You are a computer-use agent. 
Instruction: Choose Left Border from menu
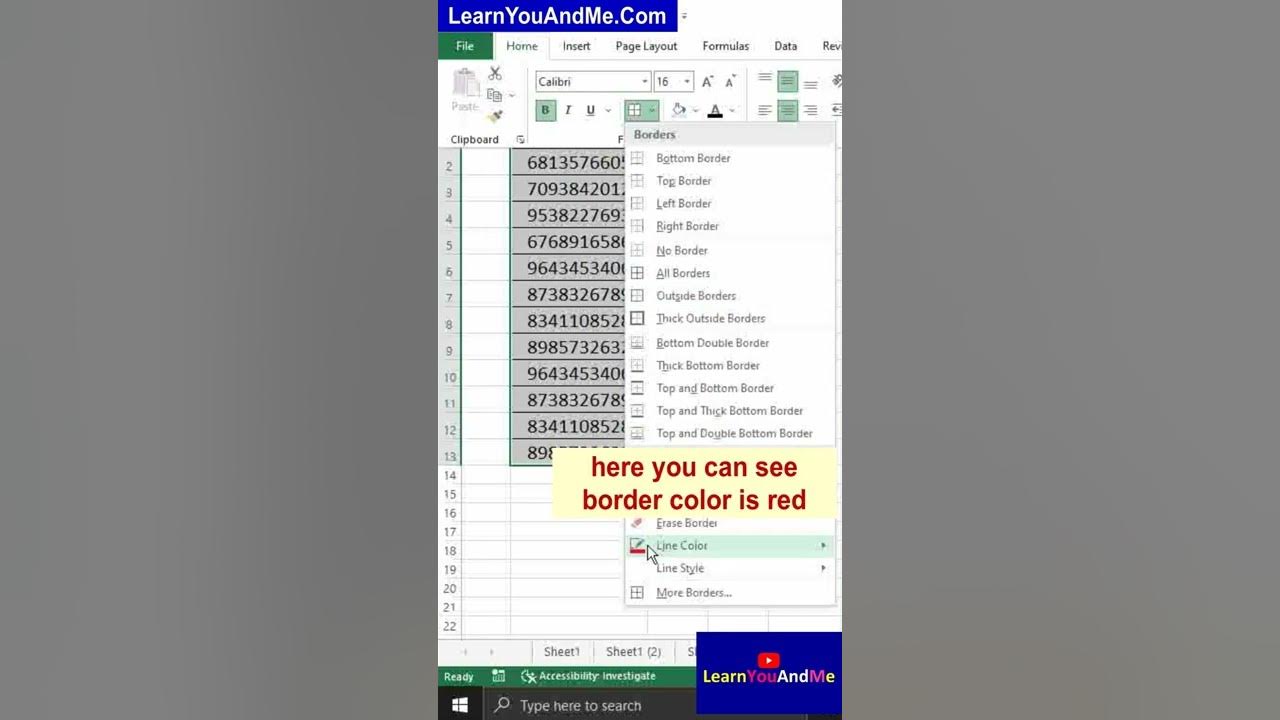point(730,203)
